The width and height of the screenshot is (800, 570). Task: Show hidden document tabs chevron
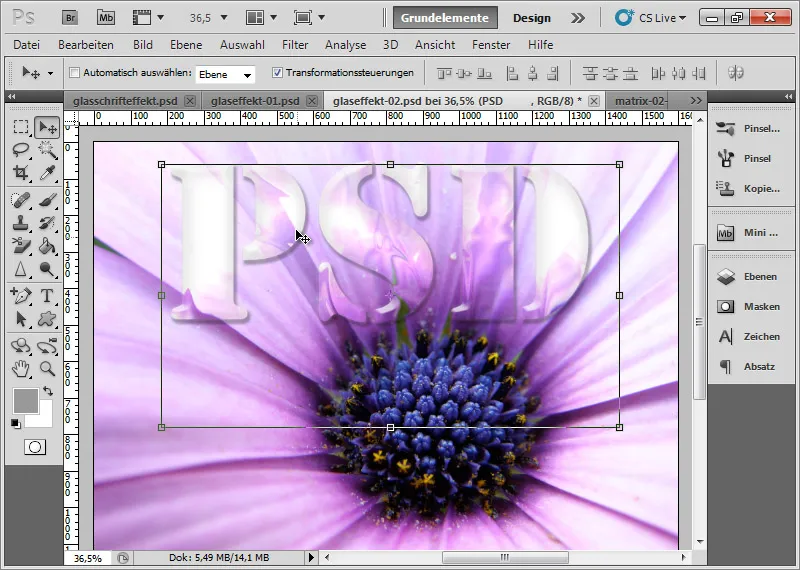click(696, 101)
